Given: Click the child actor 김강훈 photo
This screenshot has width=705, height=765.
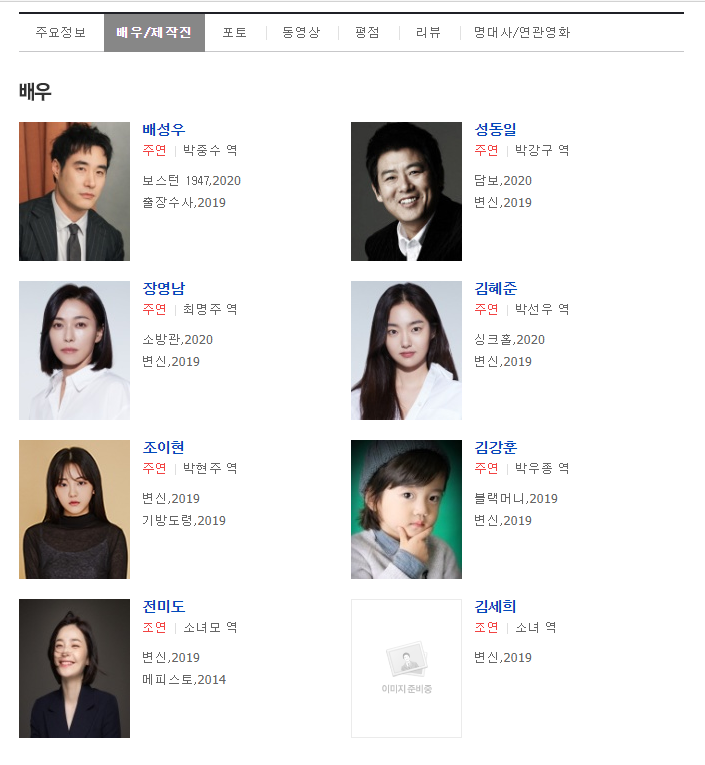Looking at the screenshot, I should [406, 509].
